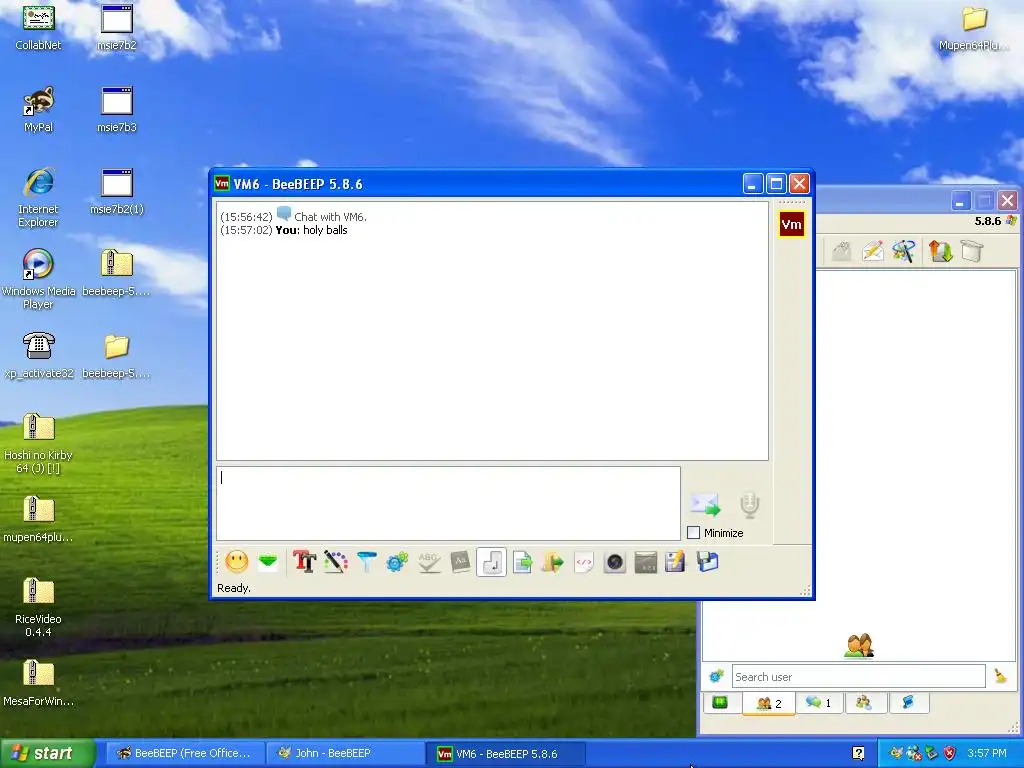The height and width of the screenshot is (768, 1024).
Task: Switch to John - BeeBEEP taskbar item
Action: tap(345, 753)
